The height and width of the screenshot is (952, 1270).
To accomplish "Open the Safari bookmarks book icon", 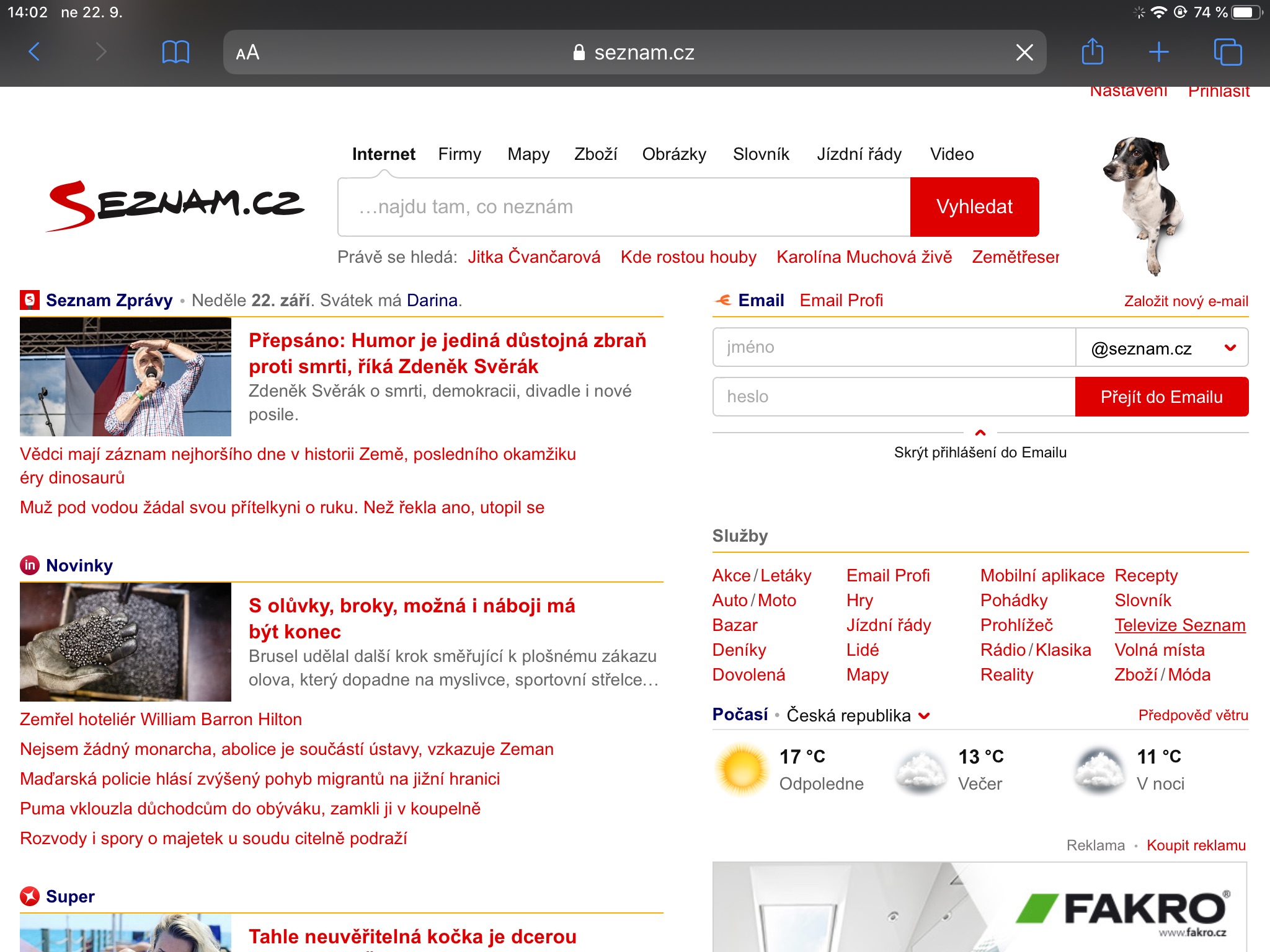I will (175, 52).
